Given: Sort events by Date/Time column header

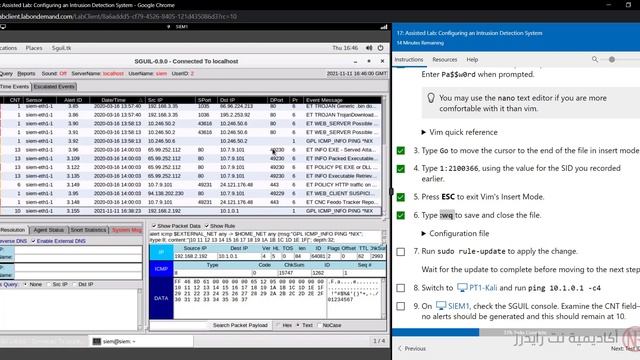Looking at the screenshot, I should point(117,100).
